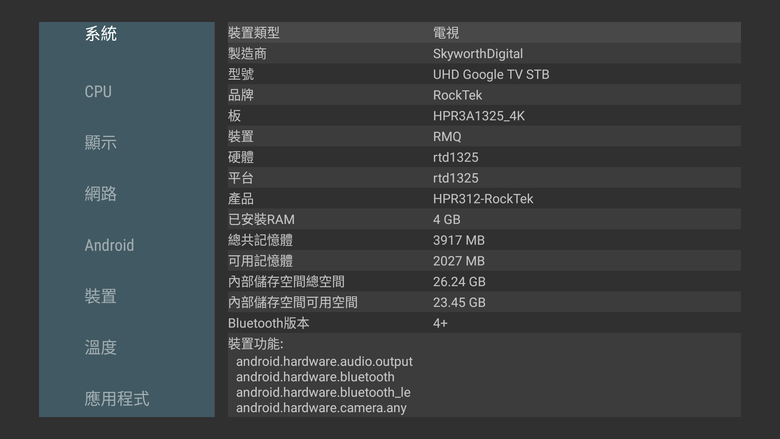This screenshot has width=780, height=439.
Task: Click the 可用記憶體 label
Action: click(x=260, y=261)
